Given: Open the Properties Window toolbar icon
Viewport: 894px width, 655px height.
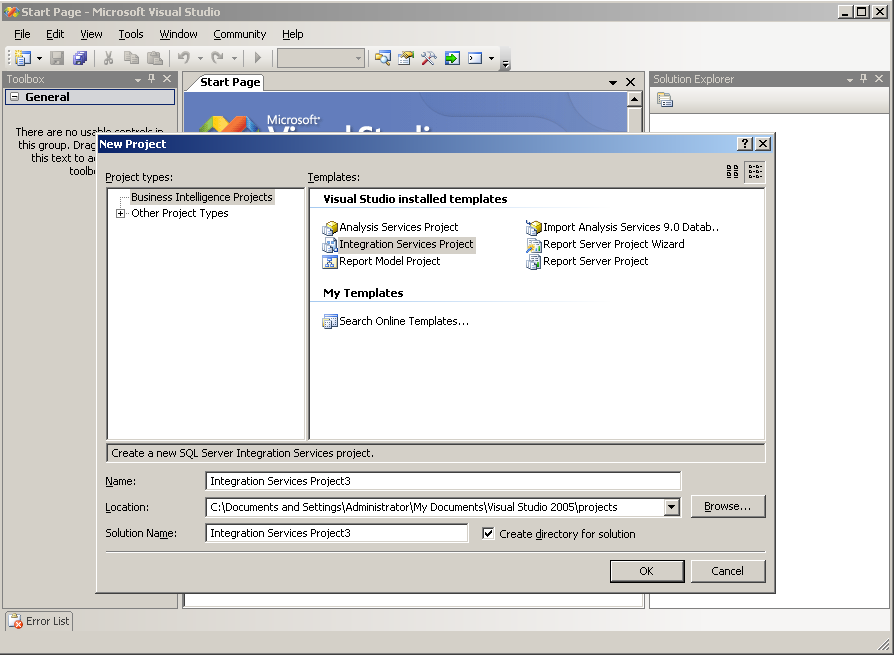Looking at the screenshot, I should pos(405,58).
